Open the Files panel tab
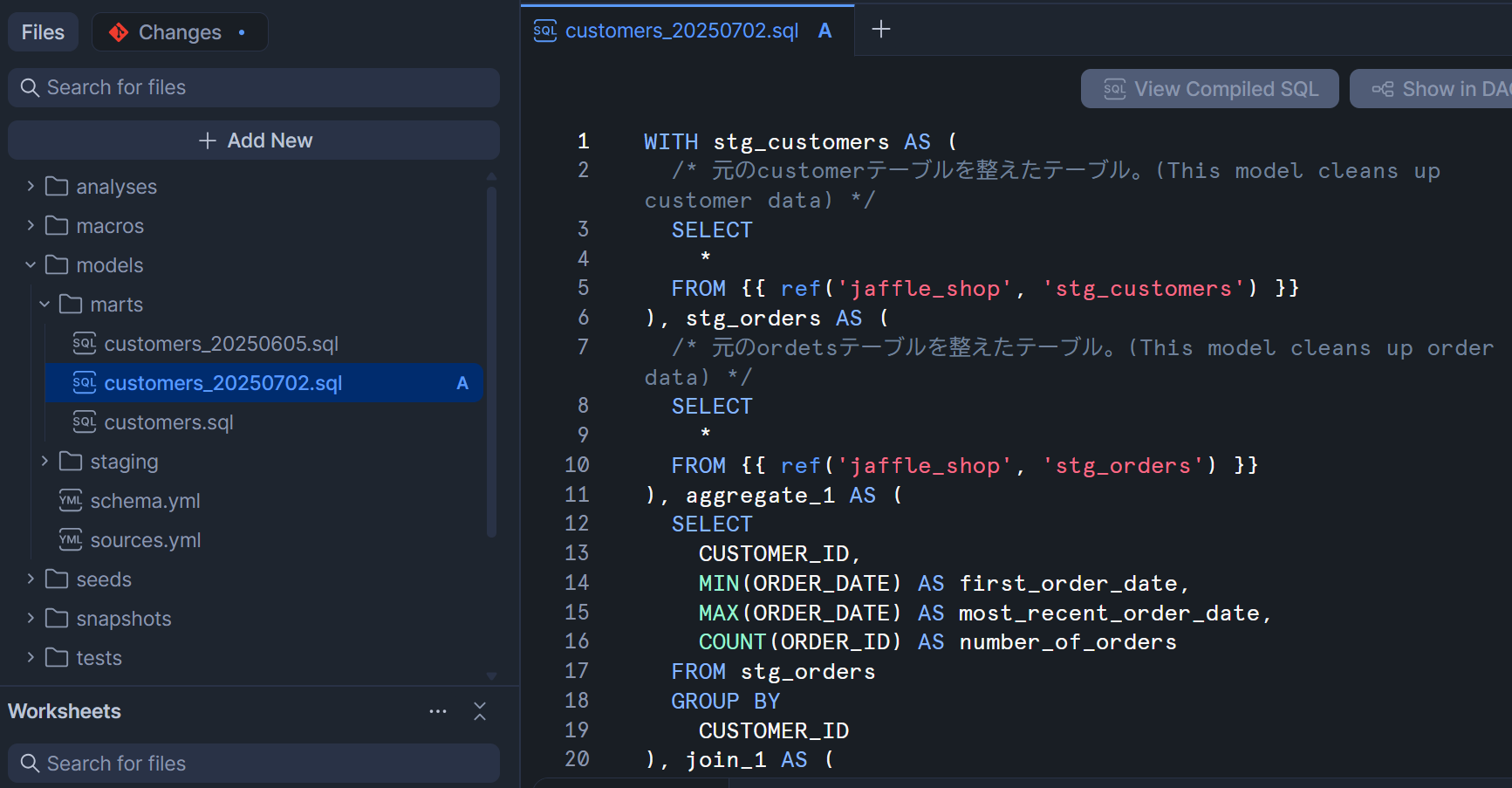Viewport: 1512px width, 788px height. tap(43, 32)
